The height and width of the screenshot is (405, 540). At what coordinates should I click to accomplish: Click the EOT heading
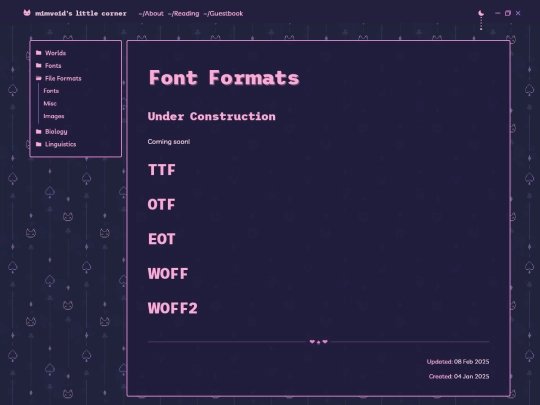(162, 239)
